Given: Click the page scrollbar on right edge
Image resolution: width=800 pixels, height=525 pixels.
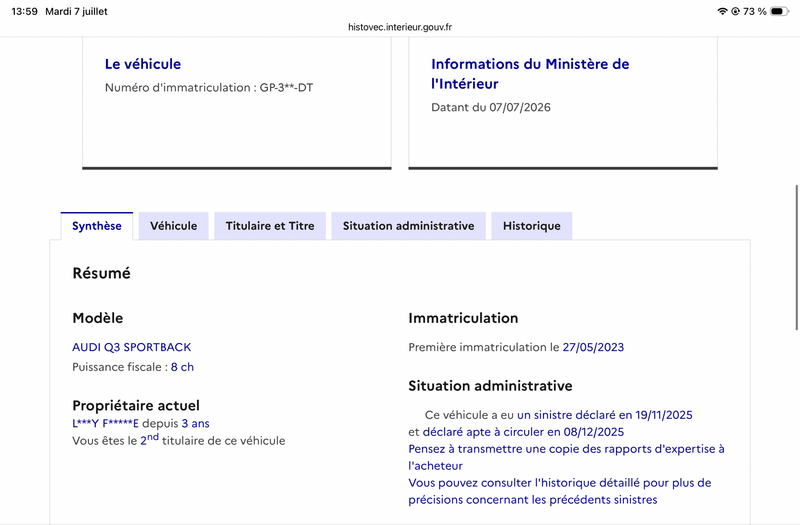Looking at the screenshot, I should (x=796, y=258).
